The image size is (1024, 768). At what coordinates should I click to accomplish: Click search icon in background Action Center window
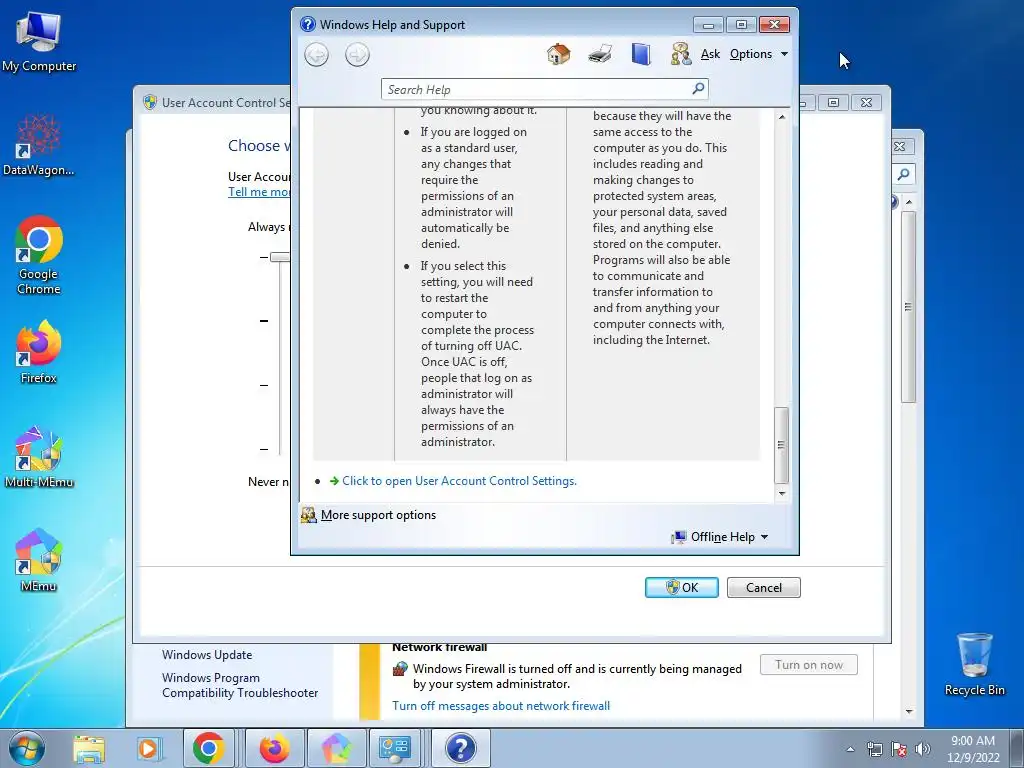pyautogui.click(x=903, y=174)
